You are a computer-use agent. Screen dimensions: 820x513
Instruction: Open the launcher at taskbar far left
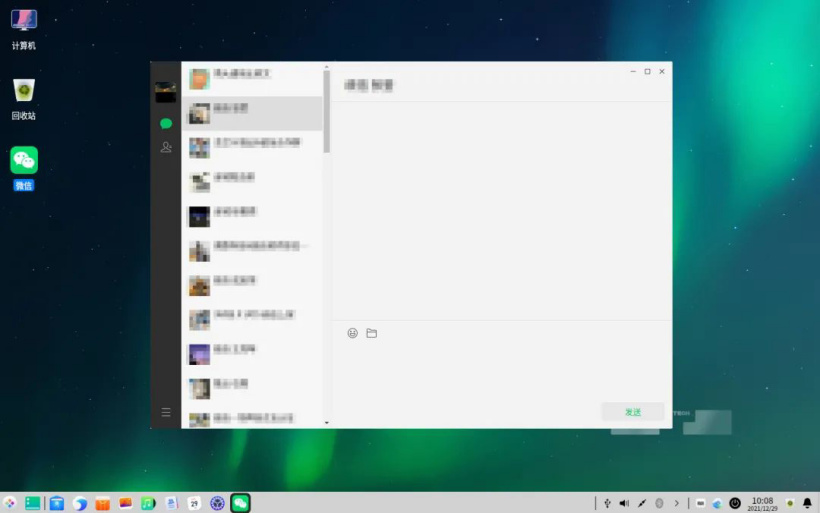click(x=10, y=503)
